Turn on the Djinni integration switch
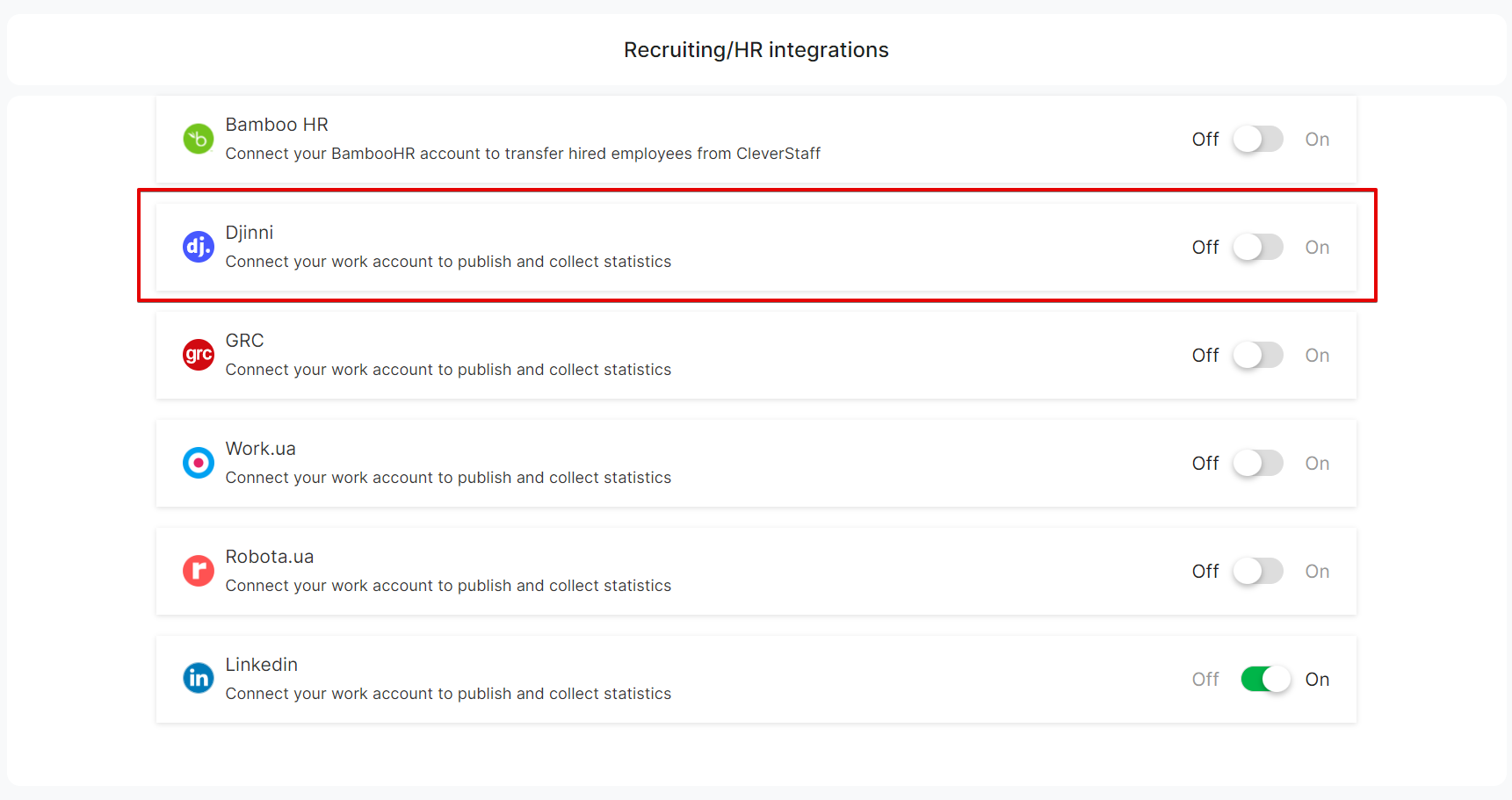 1257,248
